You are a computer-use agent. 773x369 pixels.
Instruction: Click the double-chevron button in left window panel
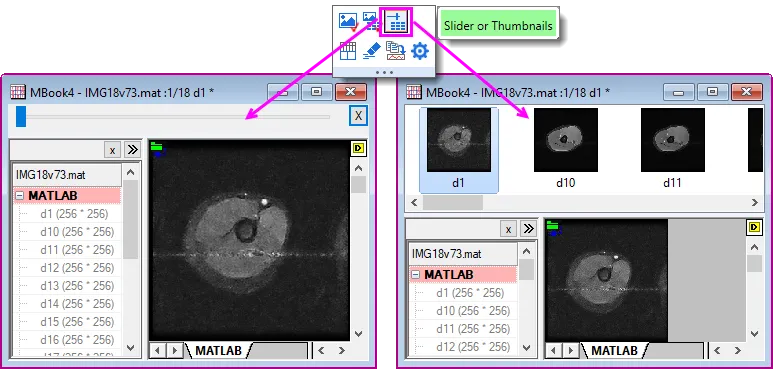(132, 150)
